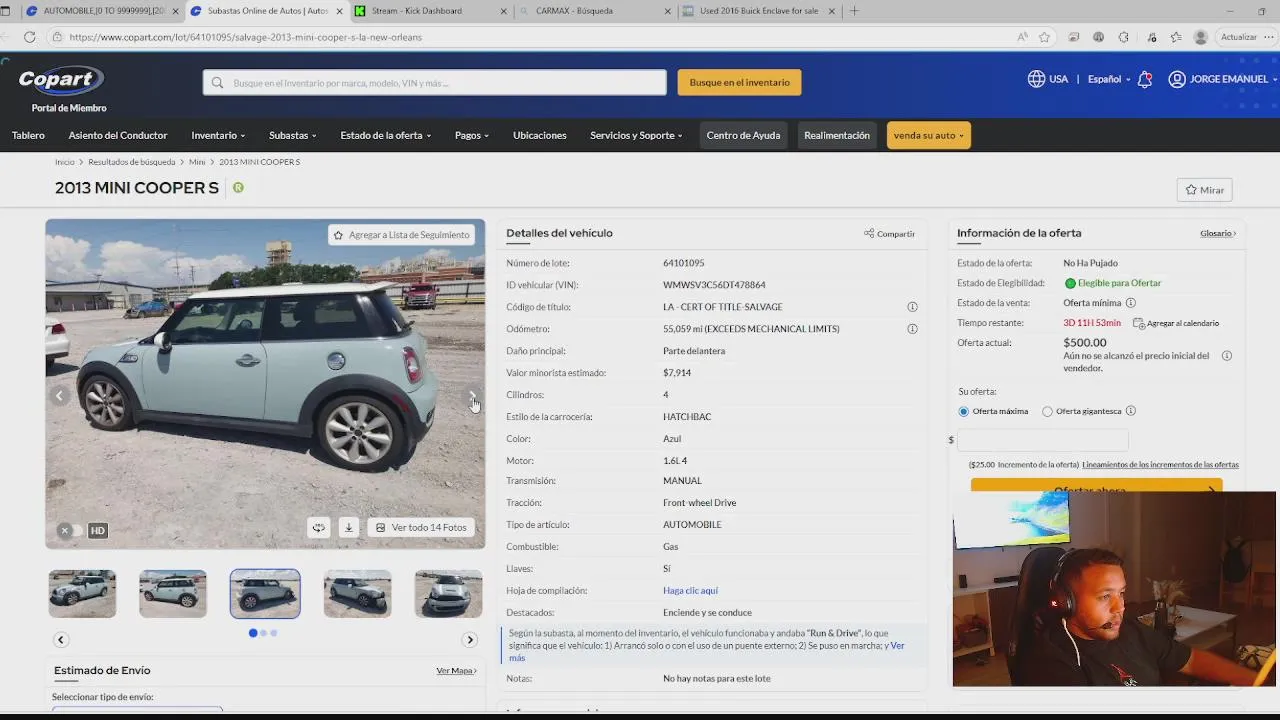Show previous thumbnails with left arrow
The width and height of the screenshot is (1280, 720).
[x=61, y=640]
